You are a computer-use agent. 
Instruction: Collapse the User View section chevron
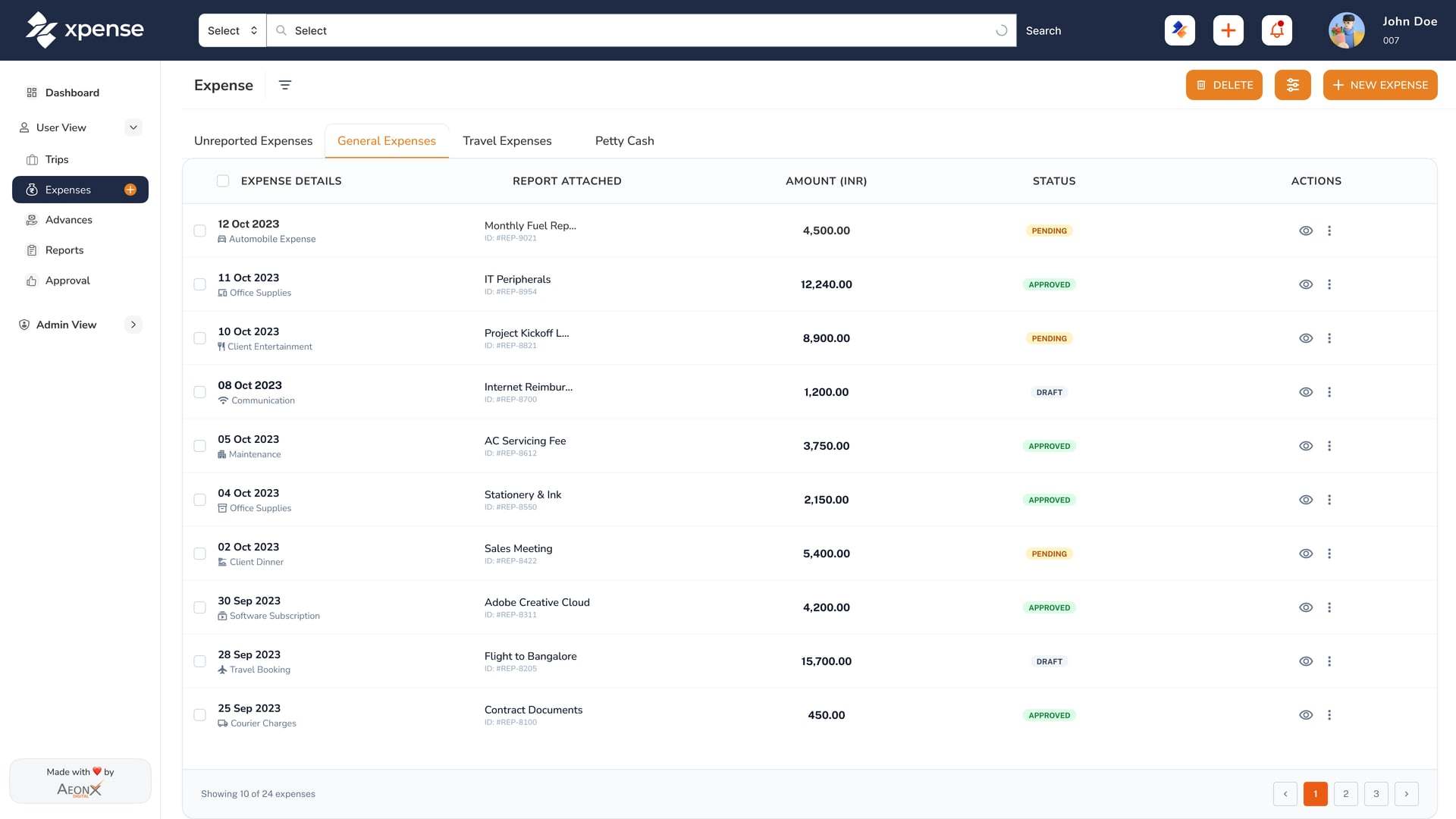(x=133, y=127)
